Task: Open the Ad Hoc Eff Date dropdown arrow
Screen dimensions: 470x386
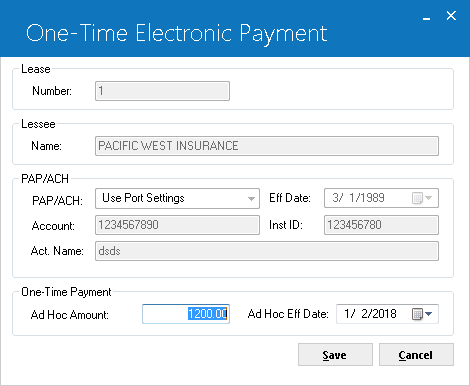Action: (x=429, y=314)
